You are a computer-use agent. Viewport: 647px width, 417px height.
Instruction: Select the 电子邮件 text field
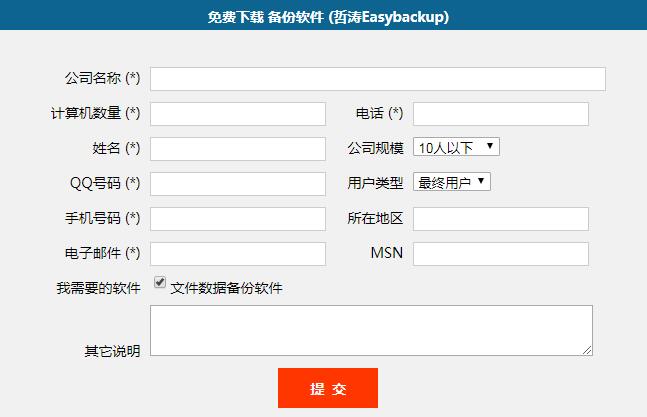pyautogui.click(x=238, y=254)
